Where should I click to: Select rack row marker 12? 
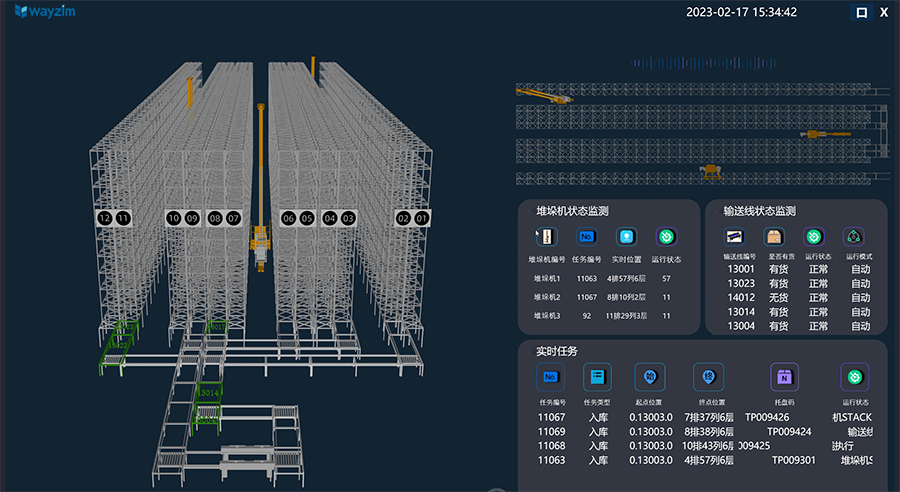click(104, 218)
